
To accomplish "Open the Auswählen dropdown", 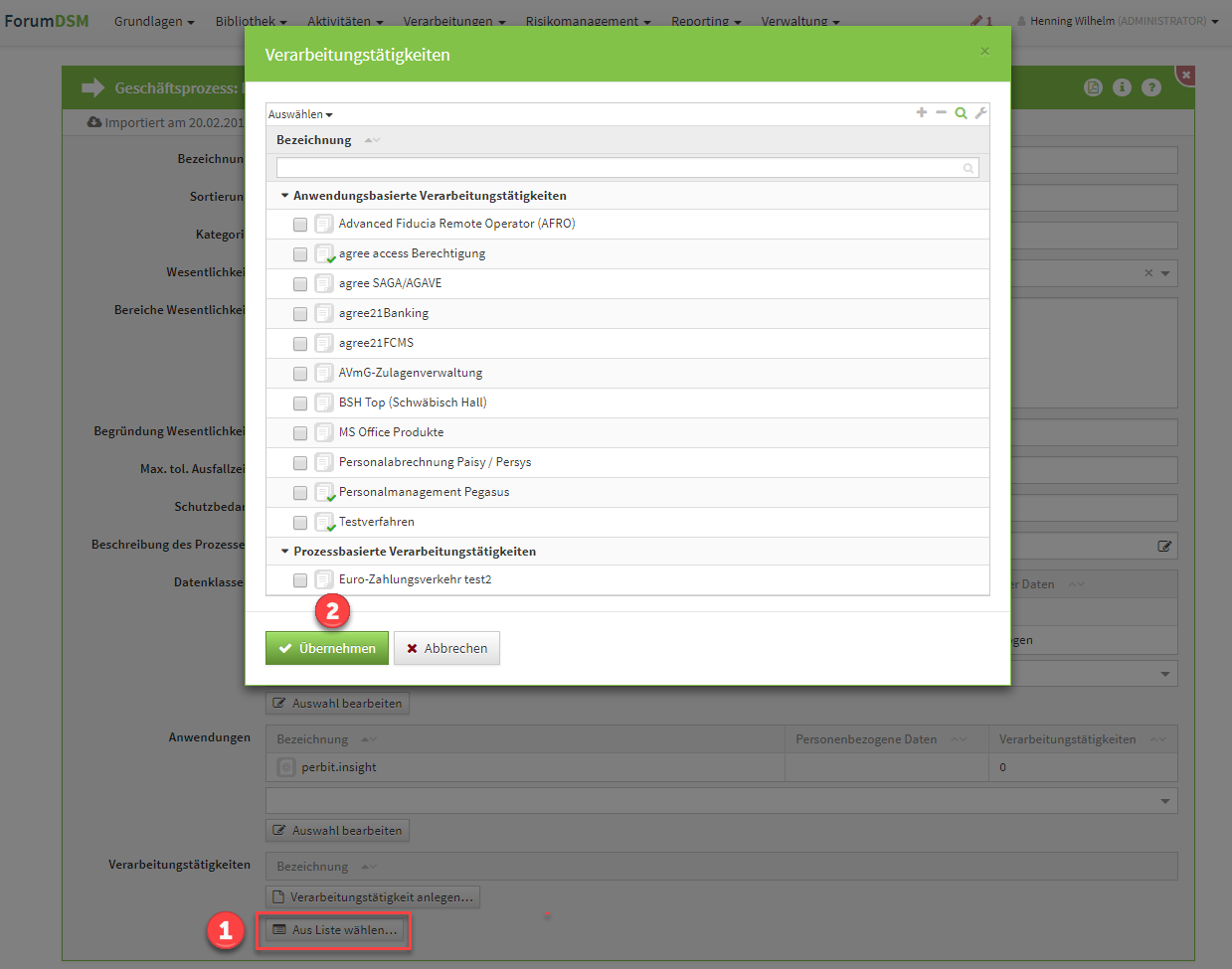I will tap(300, 114).
